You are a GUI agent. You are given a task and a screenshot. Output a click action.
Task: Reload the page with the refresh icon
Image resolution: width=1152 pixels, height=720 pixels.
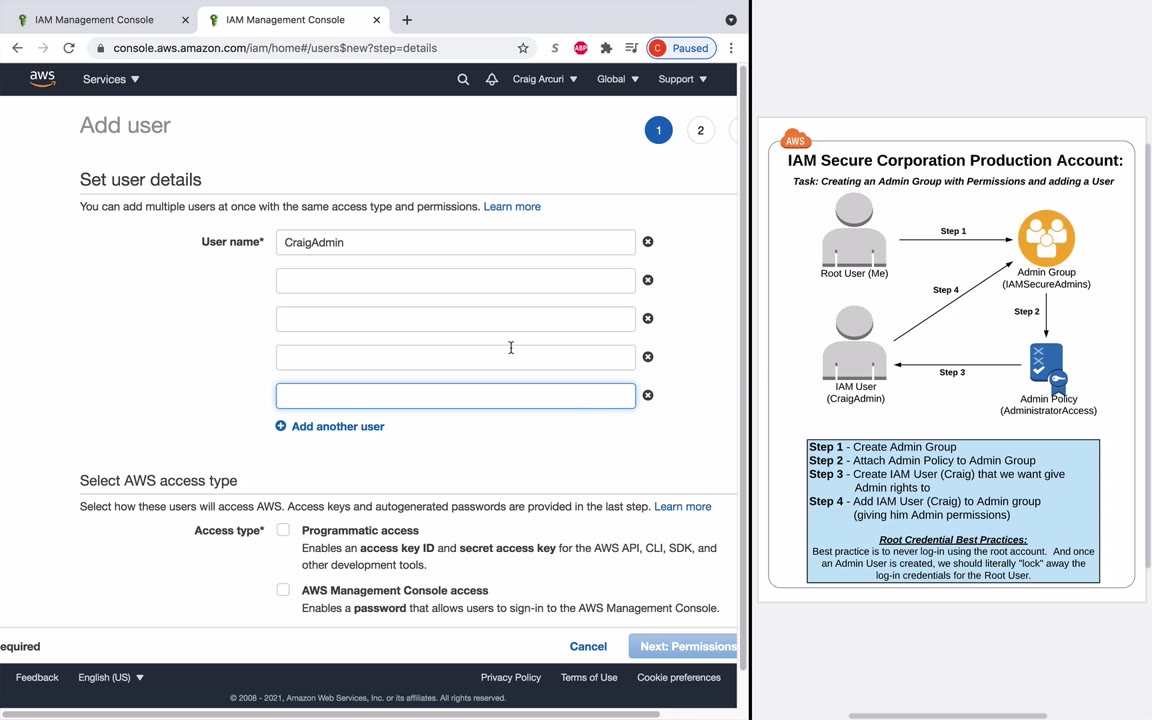[69, 48]
